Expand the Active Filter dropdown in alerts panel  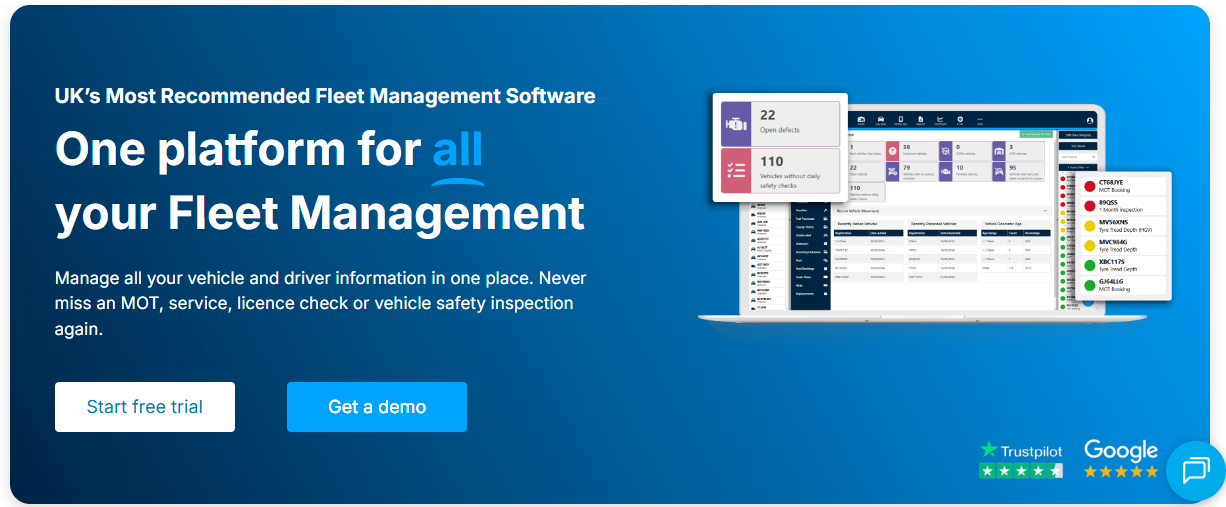tap(1079, 167)
